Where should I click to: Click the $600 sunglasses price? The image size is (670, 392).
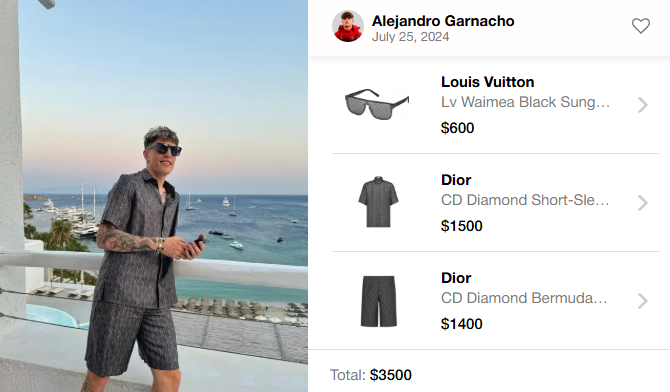tap(457, 128)
